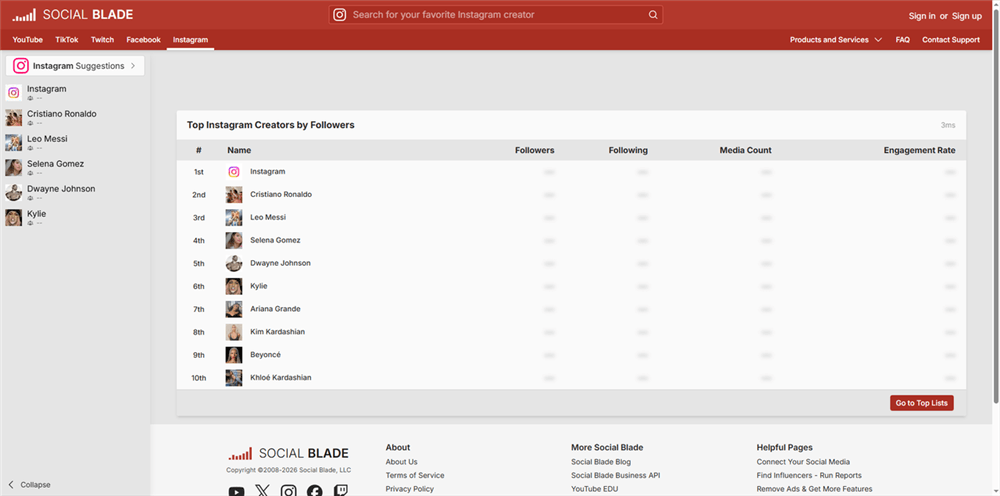Screen dimensions: 1000x496
Task: Click Kim Kardashian name in table
Action: click(x=277, y=332)
